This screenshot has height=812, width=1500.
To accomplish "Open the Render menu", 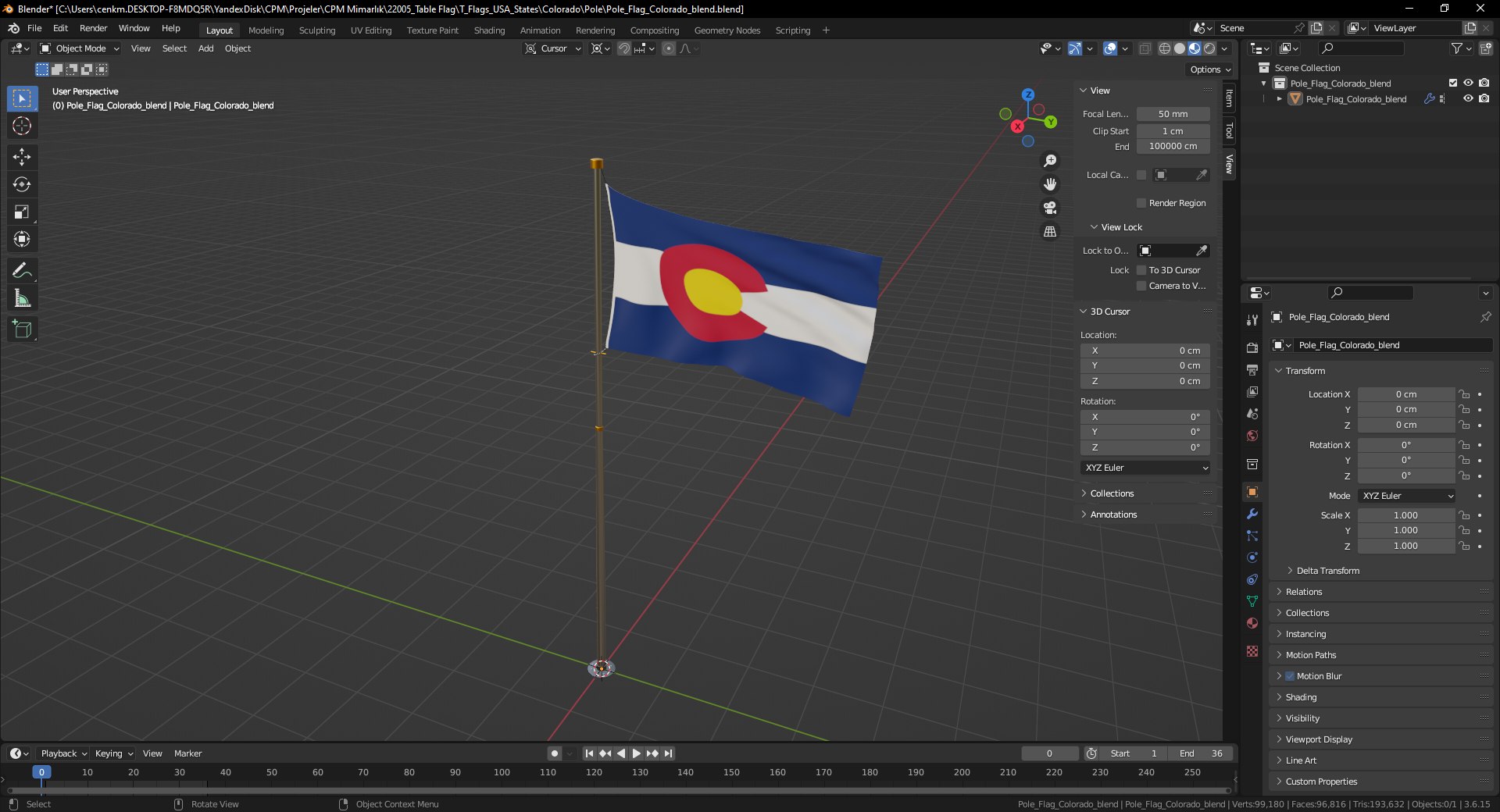I will [93, 28].
